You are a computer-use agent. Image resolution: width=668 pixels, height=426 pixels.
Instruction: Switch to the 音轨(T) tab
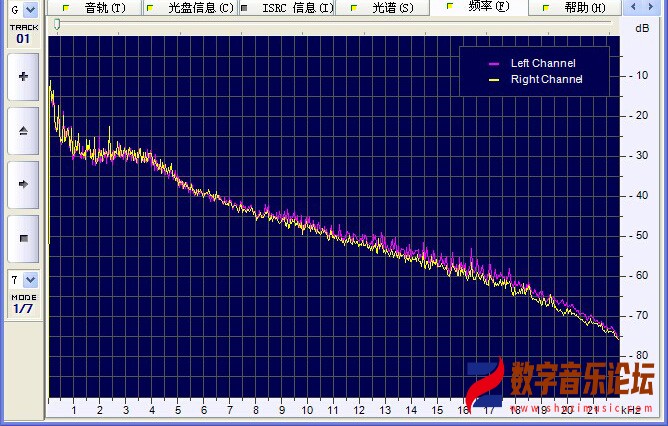click(x=95, y=8)
